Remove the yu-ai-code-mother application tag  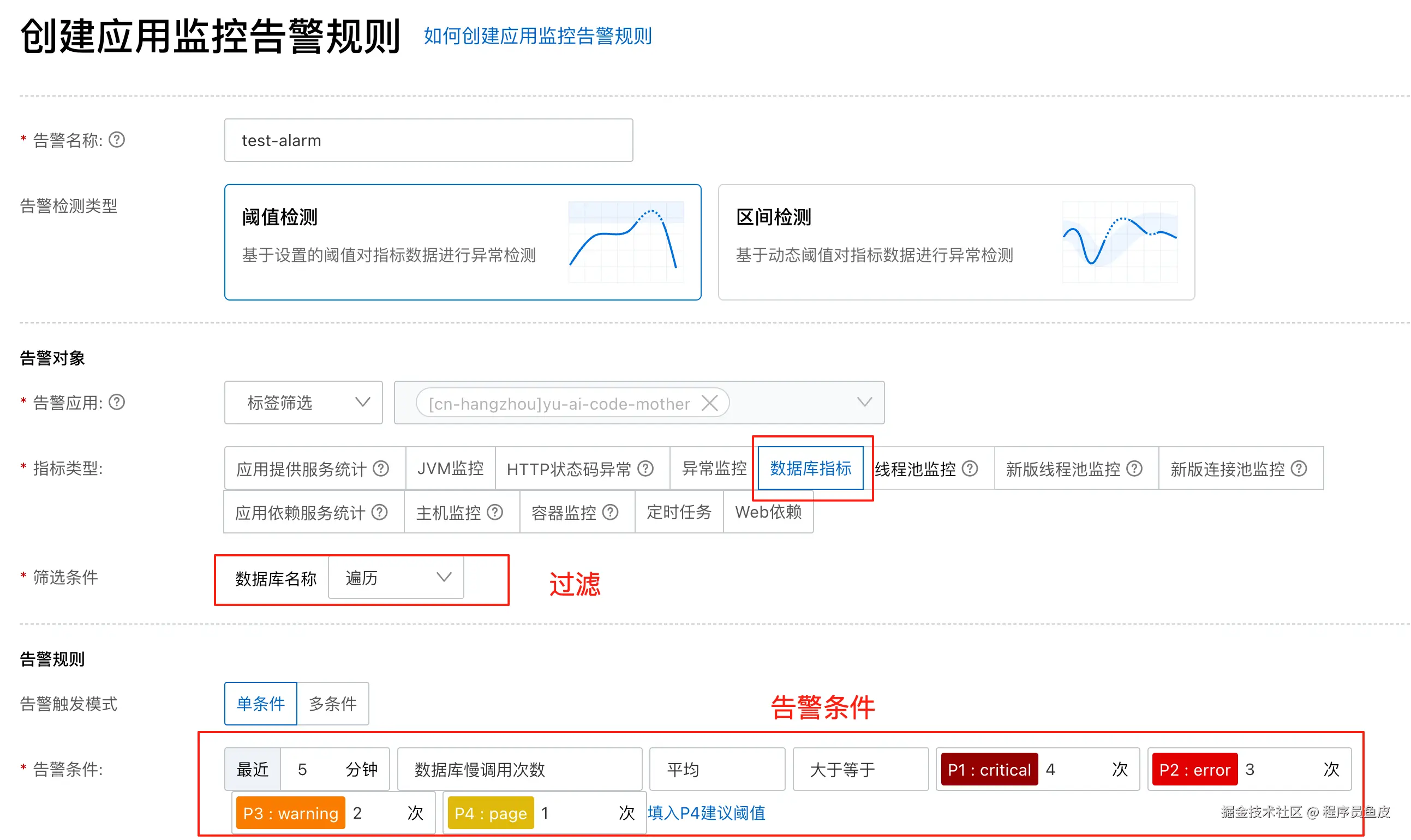click(709, 404)
